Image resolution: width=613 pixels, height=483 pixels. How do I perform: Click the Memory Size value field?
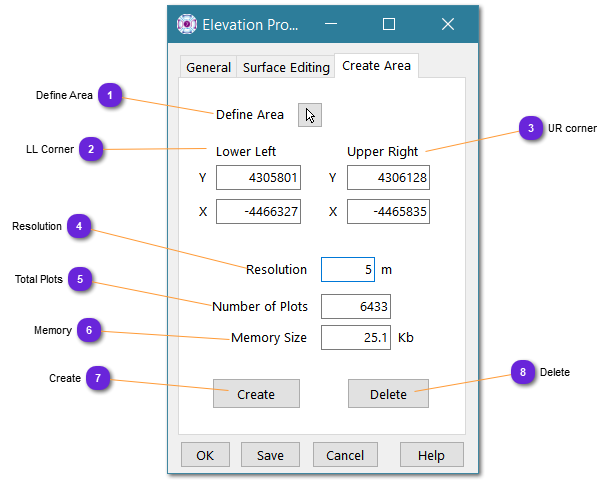(355, 337)
